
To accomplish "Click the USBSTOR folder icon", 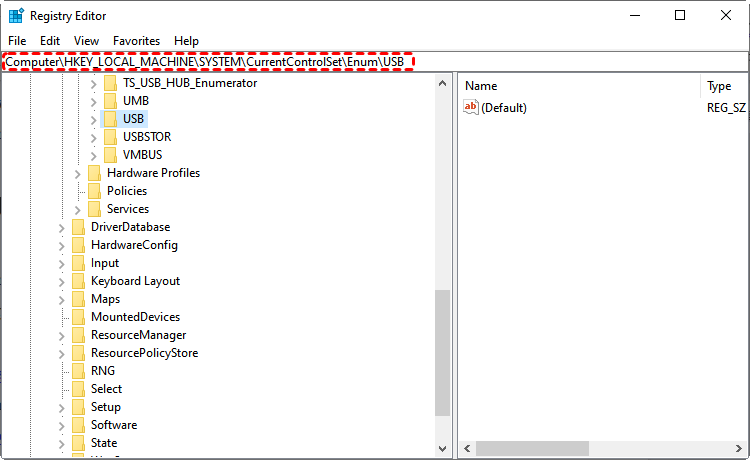I will [110, 137].
